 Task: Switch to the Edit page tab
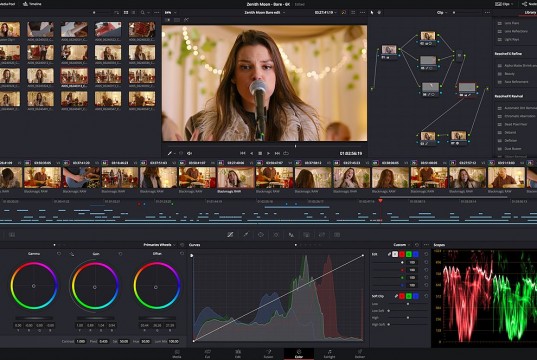pyautogui.click(x=238, y=354)
